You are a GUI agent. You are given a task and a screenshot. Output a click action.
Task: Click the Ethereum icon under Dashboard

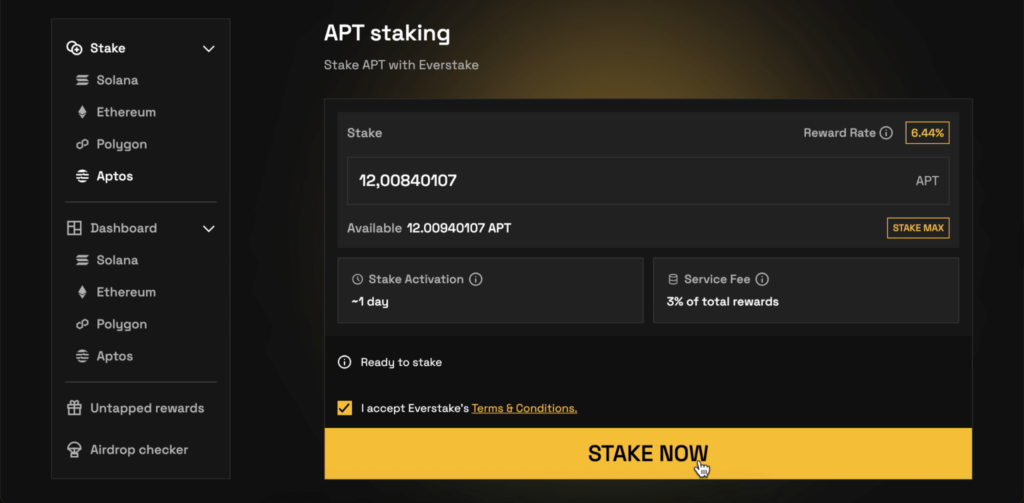pos(82,292)
